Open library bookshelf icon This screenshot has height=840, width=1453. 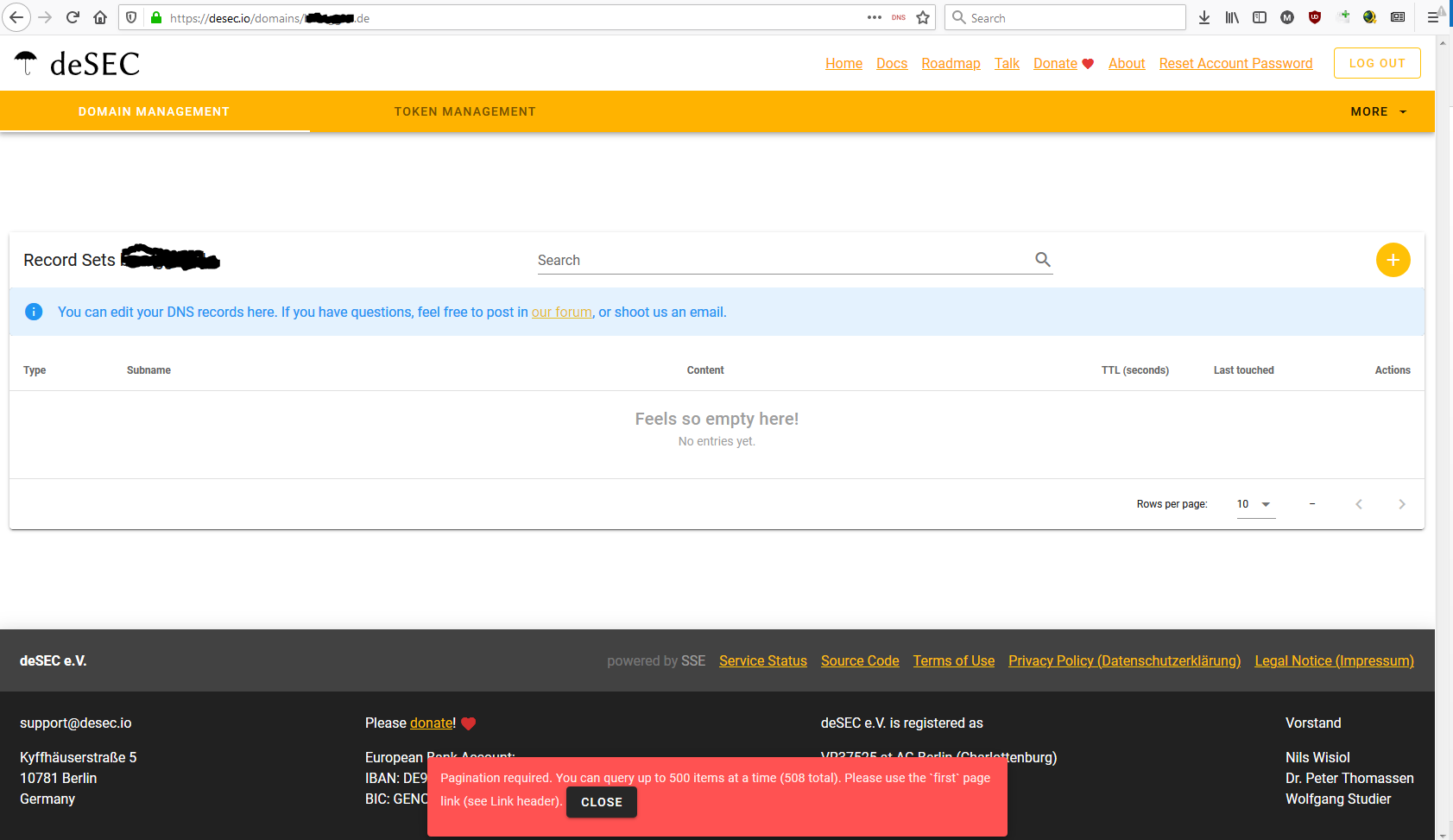coord(1232,17)
